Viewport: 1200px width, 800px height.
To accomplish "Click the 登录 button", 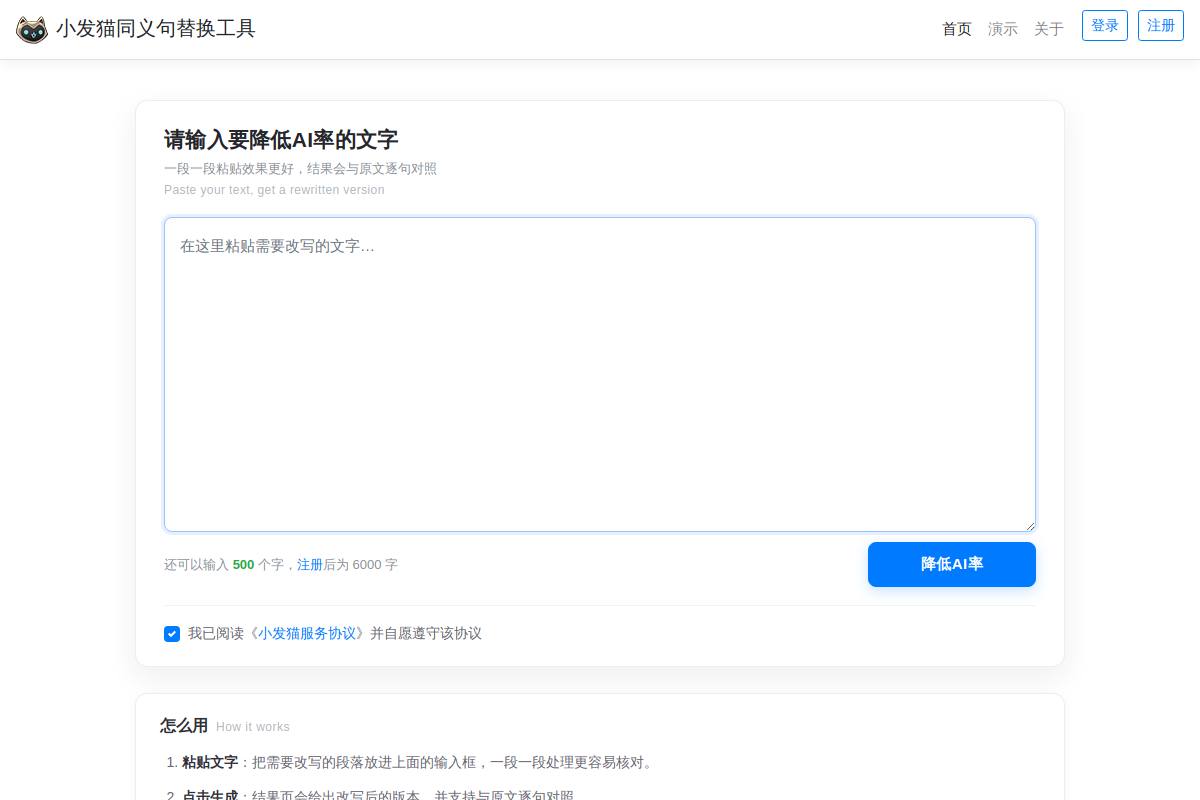I will pos(1105,26).
